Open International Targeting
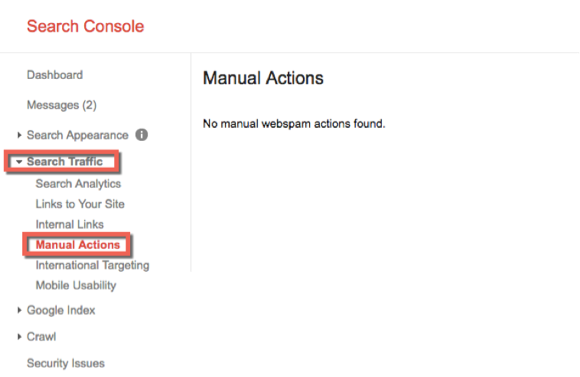 click(x=92, y=265)
